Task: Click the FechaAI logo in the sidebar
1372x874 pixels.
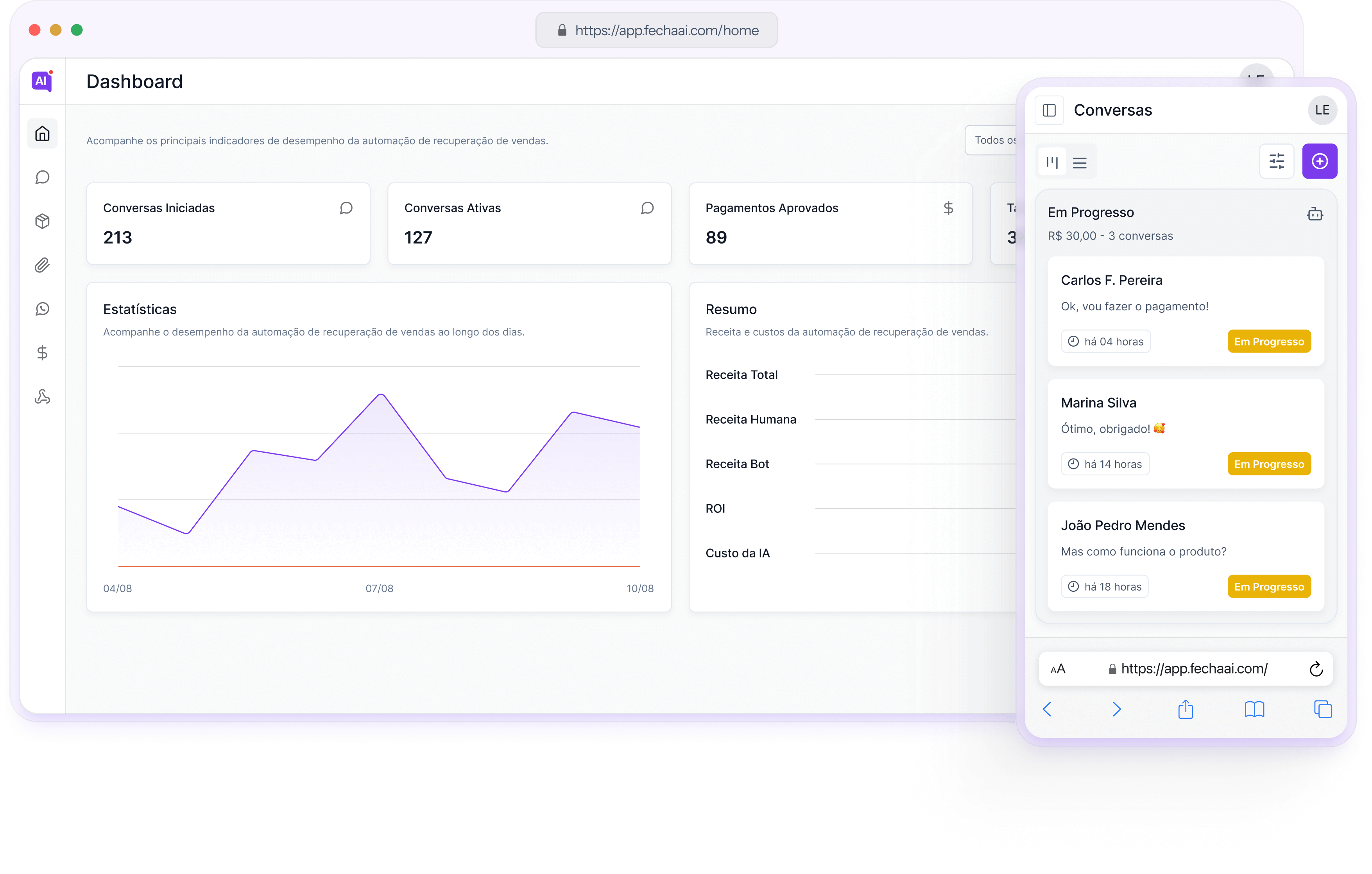Action: click(42, 81)
